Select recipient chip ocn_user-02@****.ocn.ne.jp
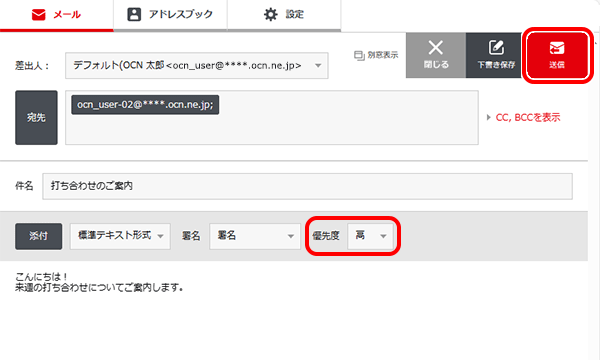This screenshot has width=600, height=360. [145, 105]
